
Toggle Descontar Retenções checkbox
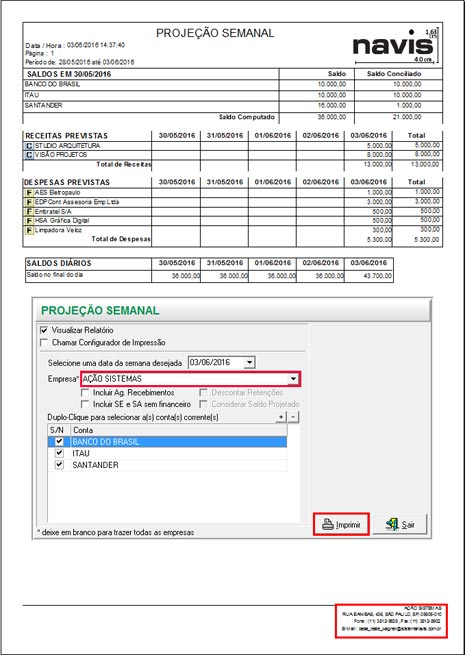point(204,393)
